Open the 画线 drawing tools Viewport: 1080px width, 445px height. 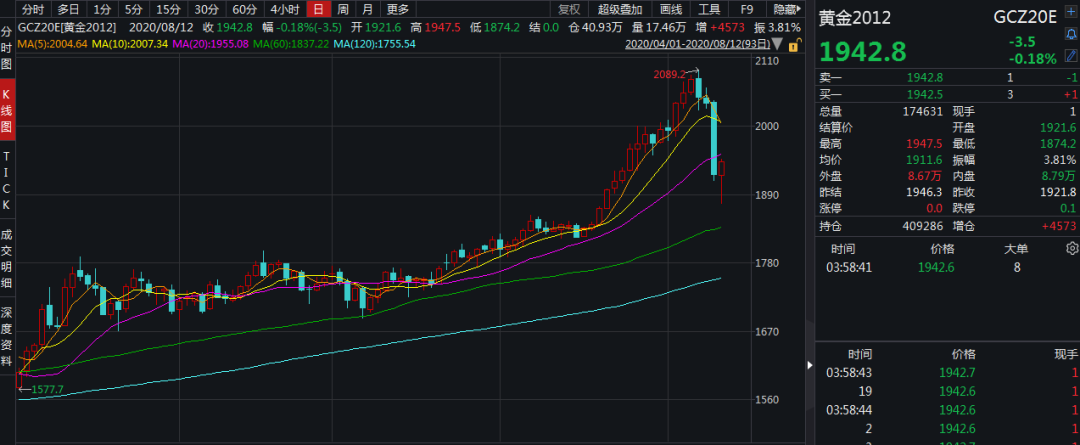pos(671,9)
